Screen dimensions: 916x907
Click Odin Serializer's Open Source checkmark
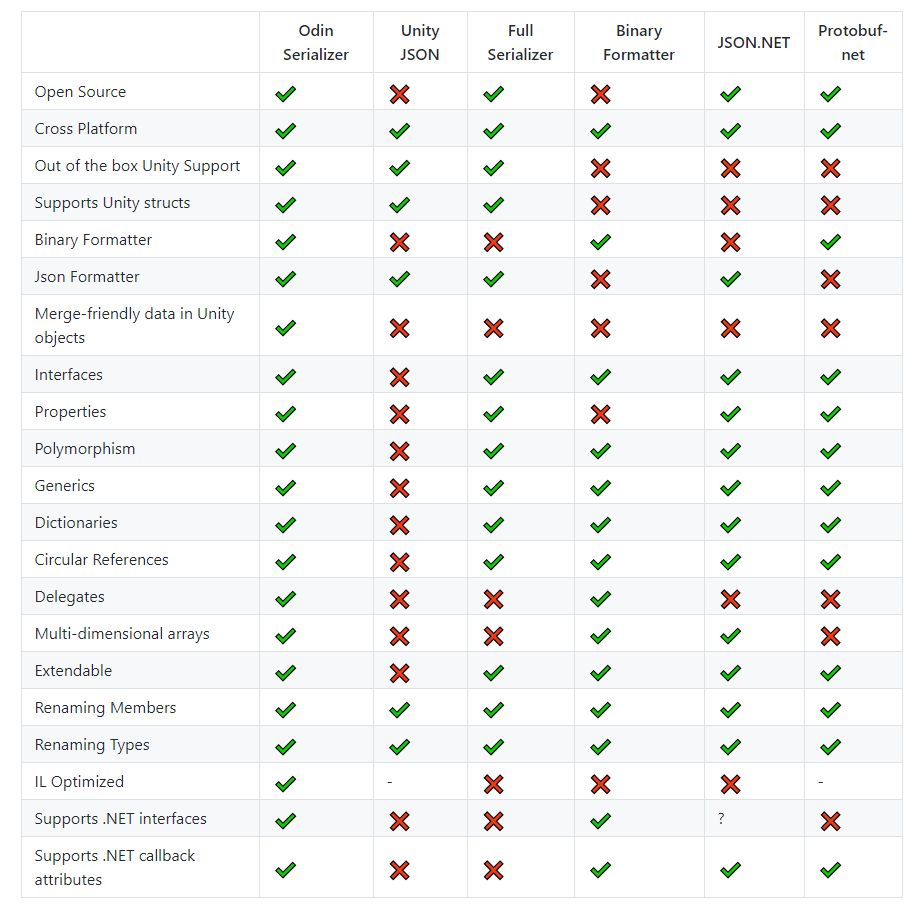pos(286,94)
